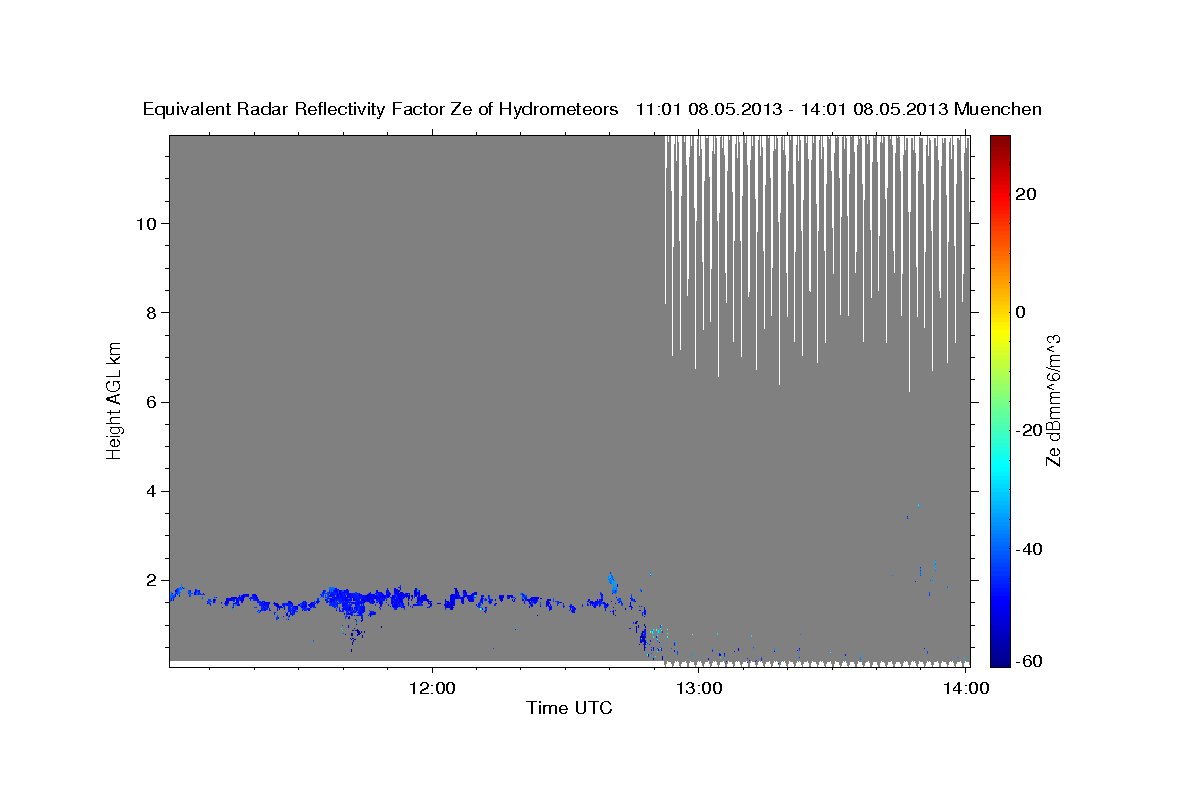Click the colorbar label 0
Screen dimensions: 1200x800
click(1021, 312)
